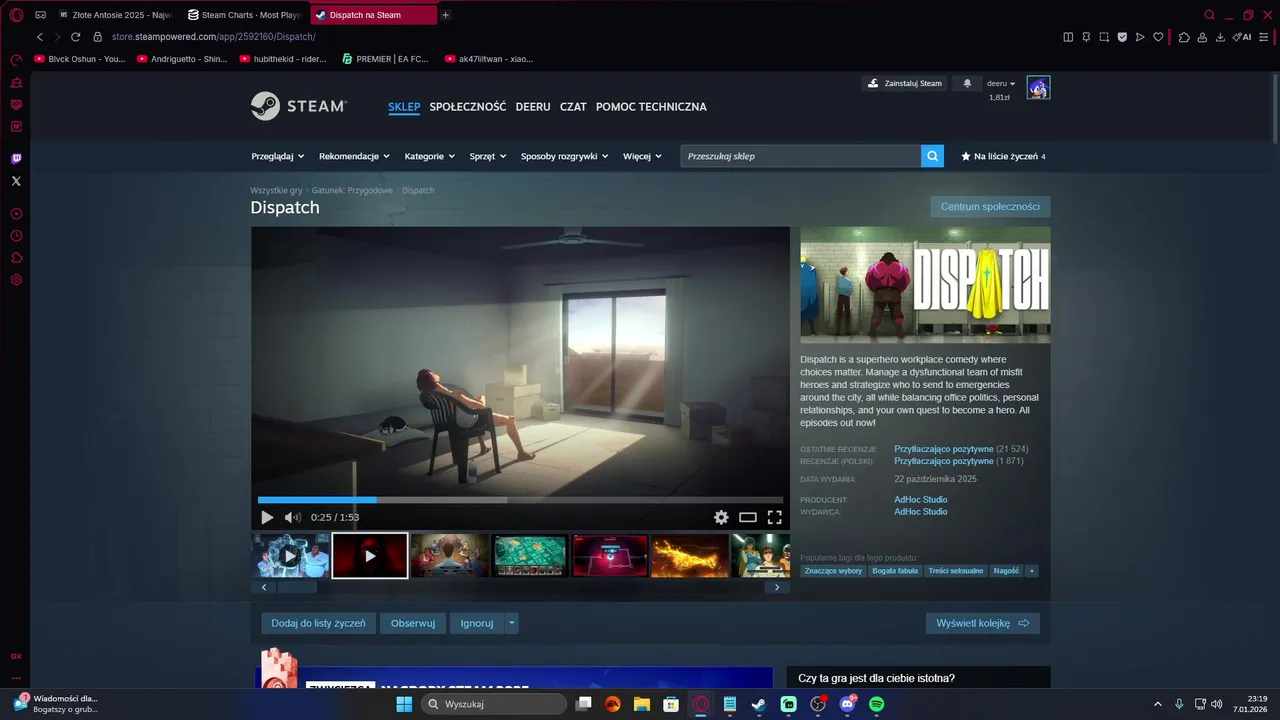Click the Obserwuj button
1280x720 pixels.
click(413, 623)
